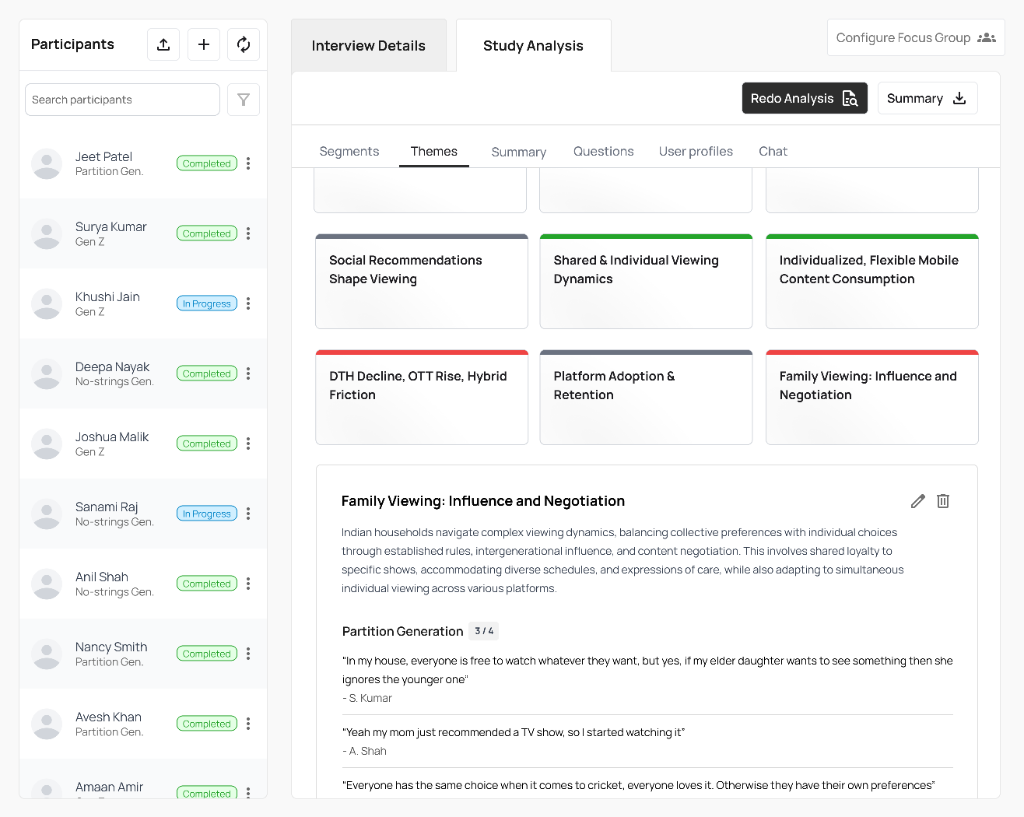Open the Segments section
Viewport: 1024px width, 817px height.
[x=349, y=151]
